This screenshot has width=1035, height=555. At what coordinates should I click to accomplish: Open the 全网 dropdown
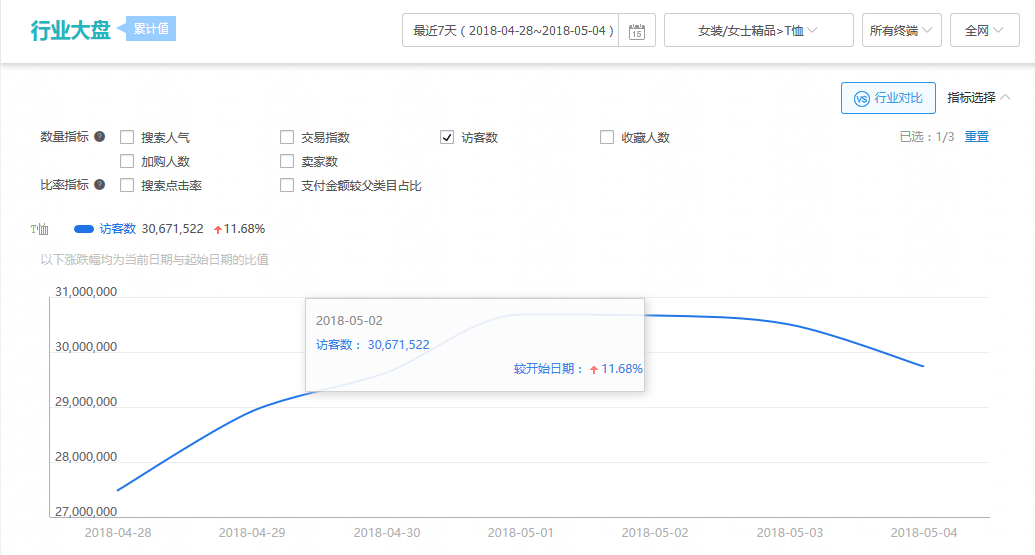[984, 30]
